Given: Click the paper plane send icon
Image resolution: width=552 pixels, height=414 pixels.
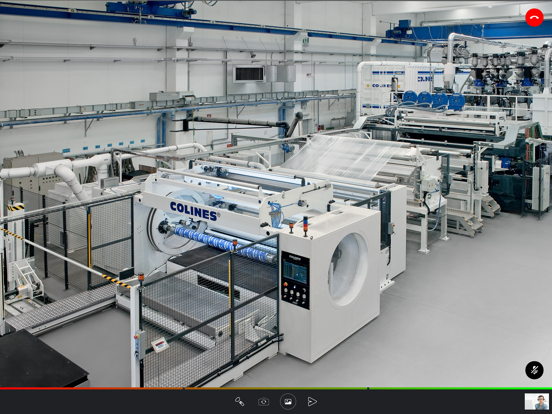Looking at the screenshot, I should [x=312, y=402].
